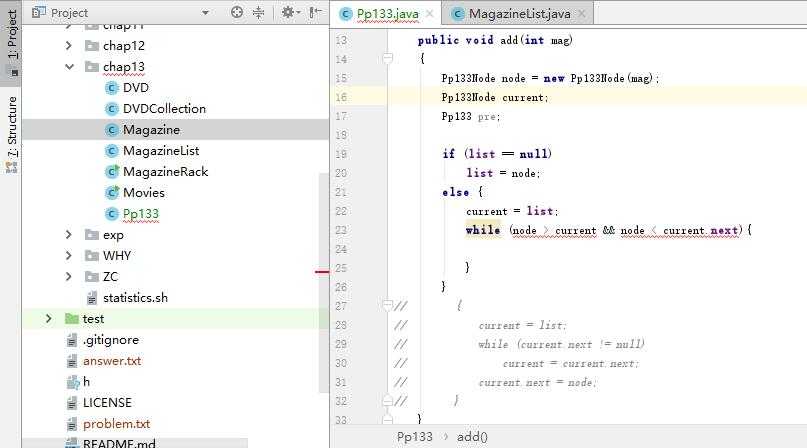Click the statistics.sh file icon
Image resolution: width=807 pixels, height=448 pixels.
(x=92, y=298)
